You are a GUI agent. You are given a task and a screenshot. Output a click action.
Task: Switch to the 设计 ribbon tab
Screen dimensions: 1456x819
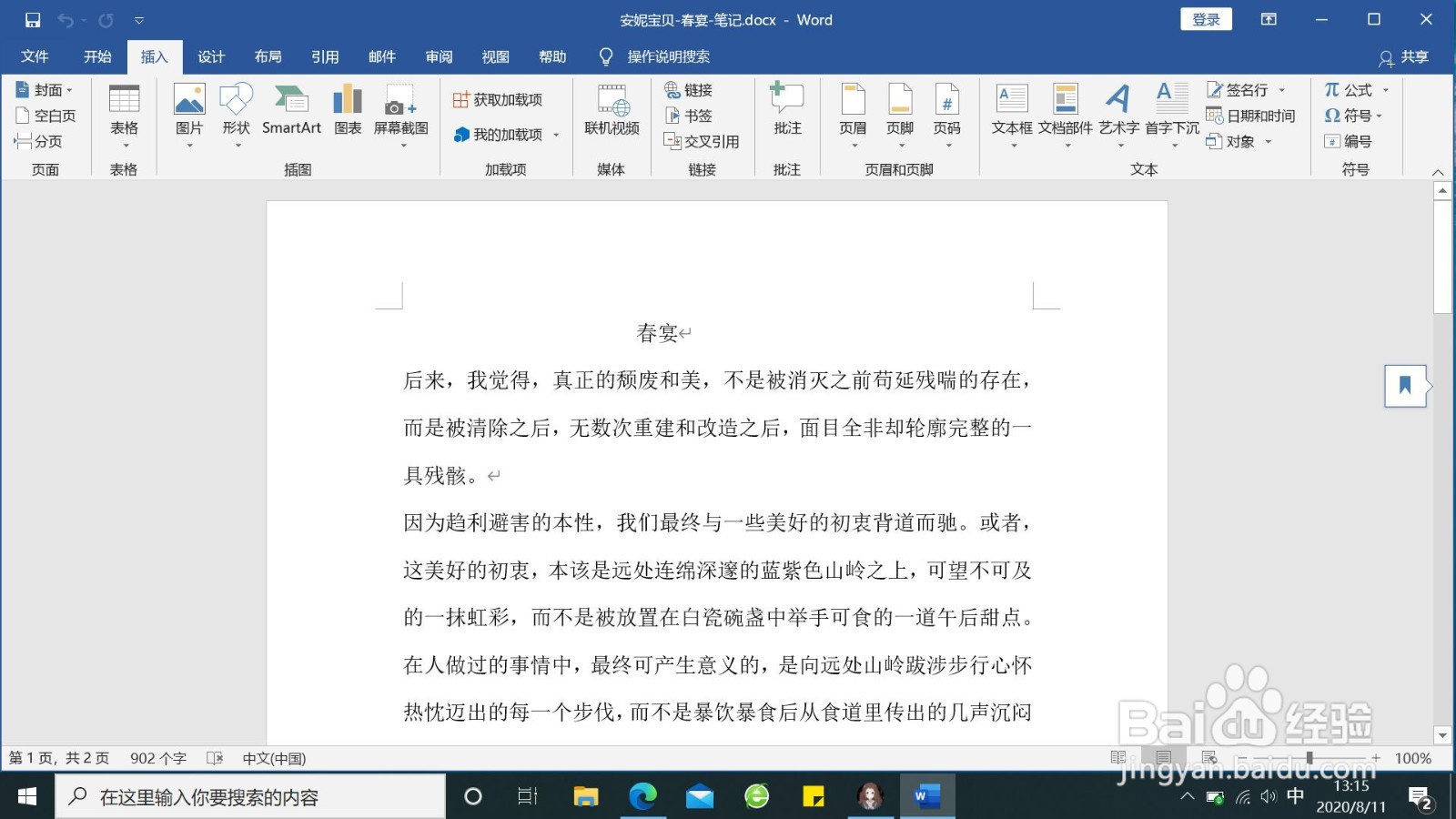[210, 56]
